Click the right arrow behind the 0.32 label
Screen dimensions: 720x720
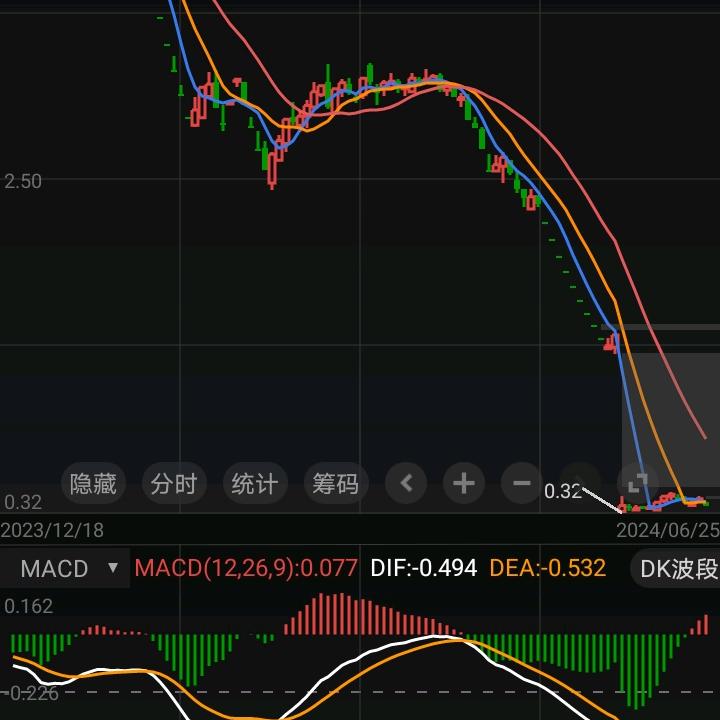click(579, 478)
